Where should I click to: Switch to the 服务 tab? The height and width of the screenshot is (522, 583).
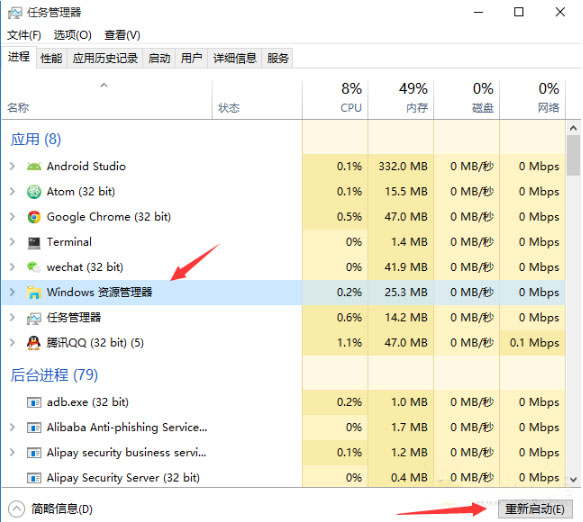pyautogui.click(x=277, y=58)
